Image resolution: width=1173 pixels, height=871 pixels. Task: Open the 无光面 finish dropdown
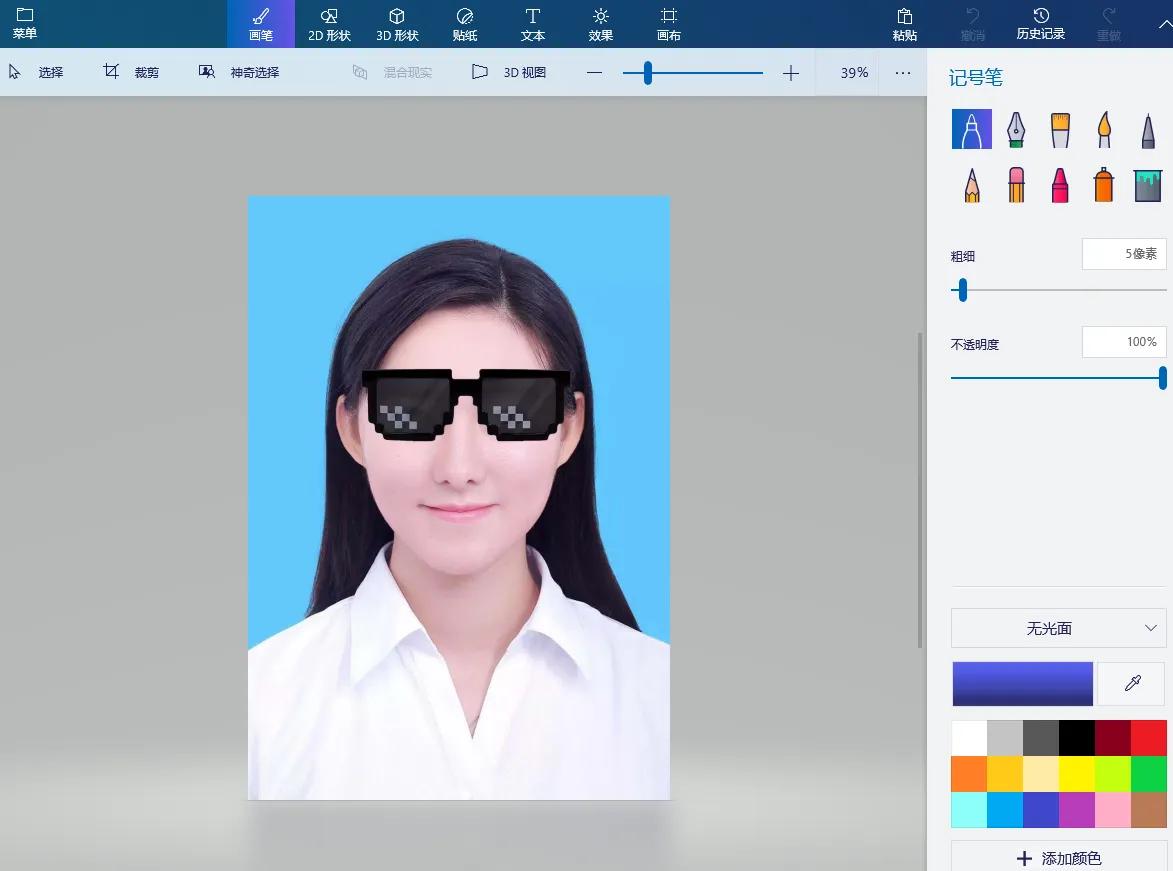point(1057,628)
